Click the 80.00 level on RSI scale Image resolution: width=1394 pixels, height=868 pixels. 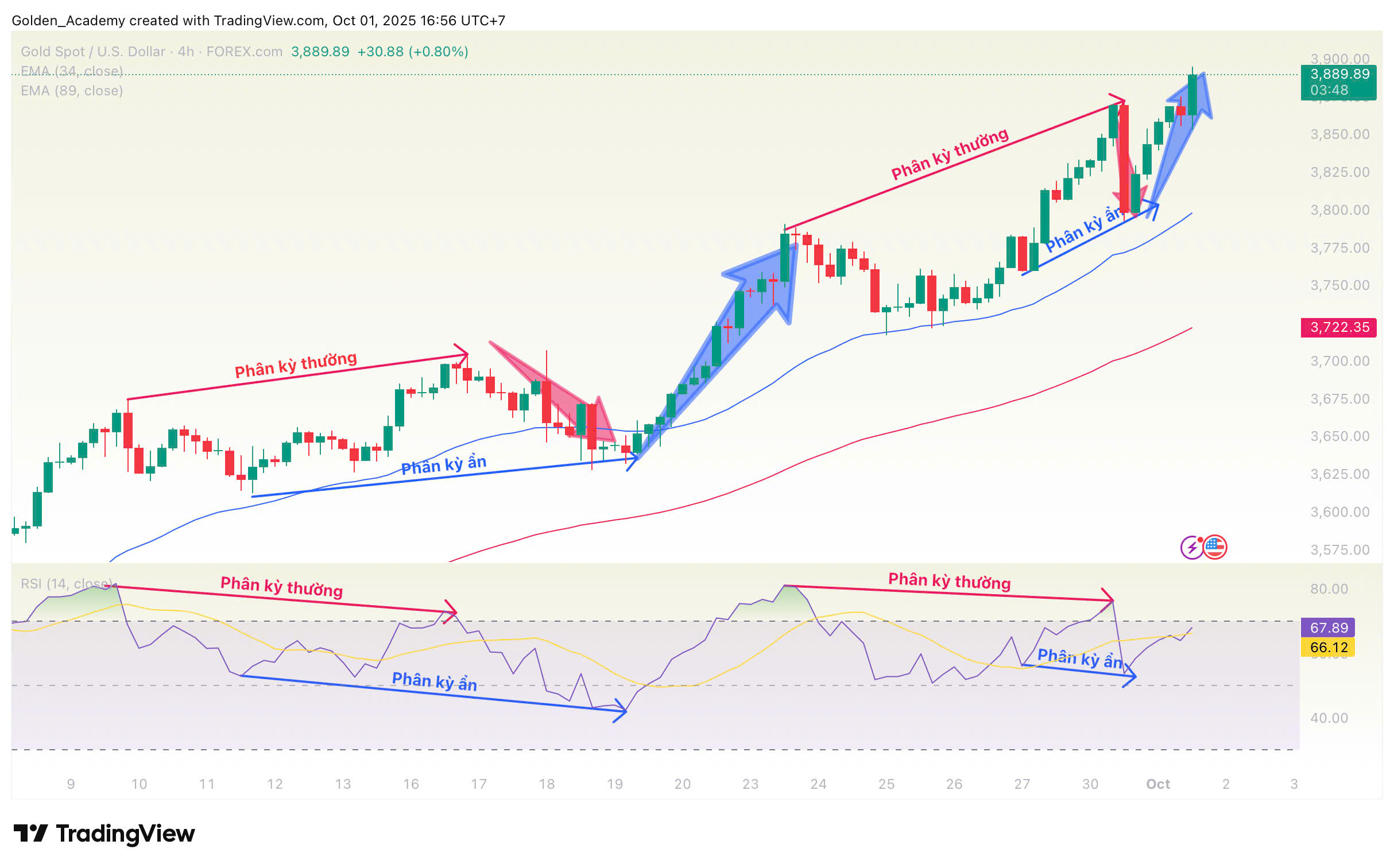point(1329,588)
